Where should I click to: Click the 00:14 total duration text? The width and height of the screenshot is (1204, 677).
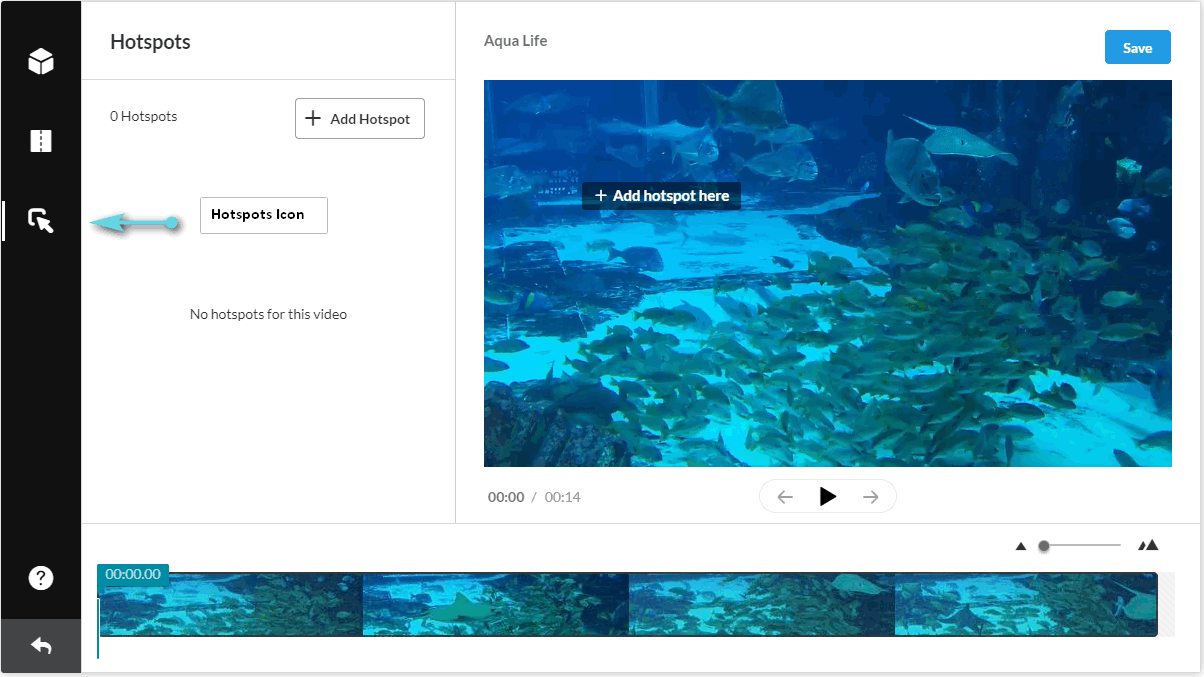pyautogui.click(x=563, y=497)
